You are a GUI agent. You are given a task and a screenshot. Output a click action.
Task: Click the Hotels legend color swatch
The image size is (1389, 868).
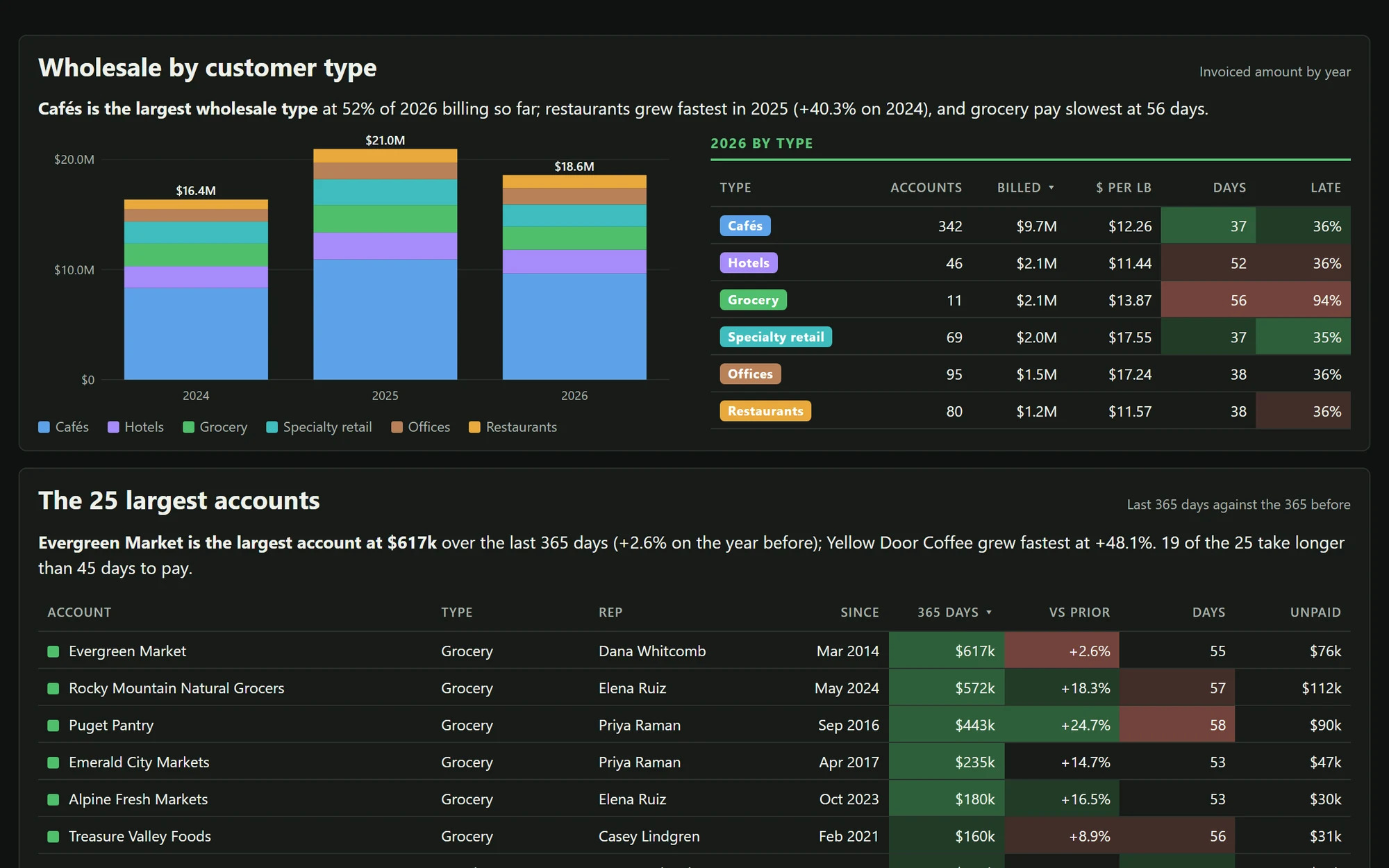coord(113,427)
